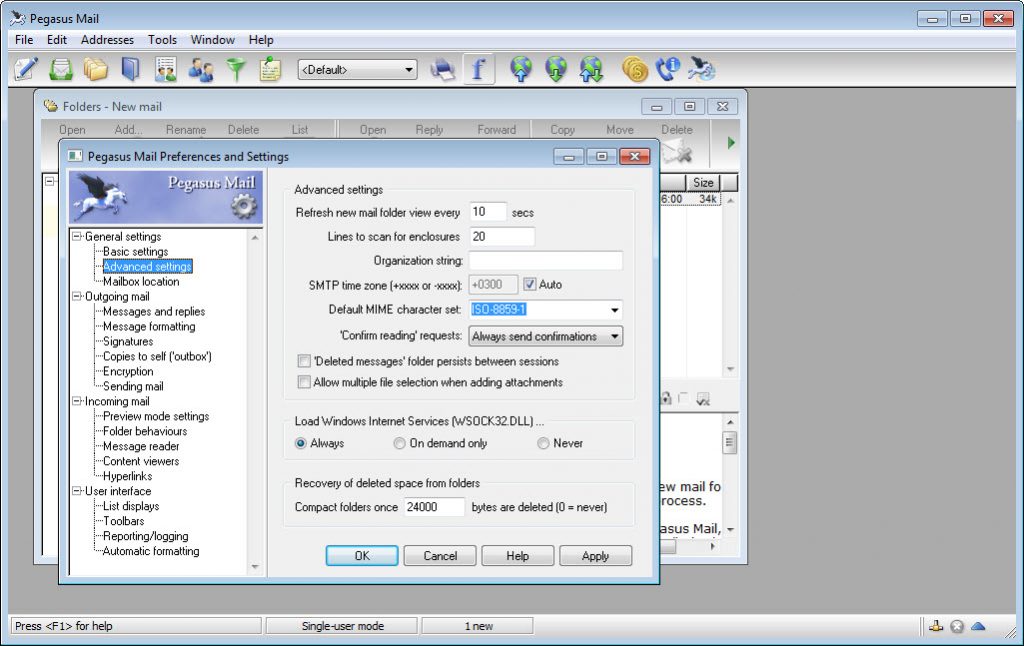Click the phone info help icon
The width and height of the screenshot is (1024, 646).
(x=668, y=69)
